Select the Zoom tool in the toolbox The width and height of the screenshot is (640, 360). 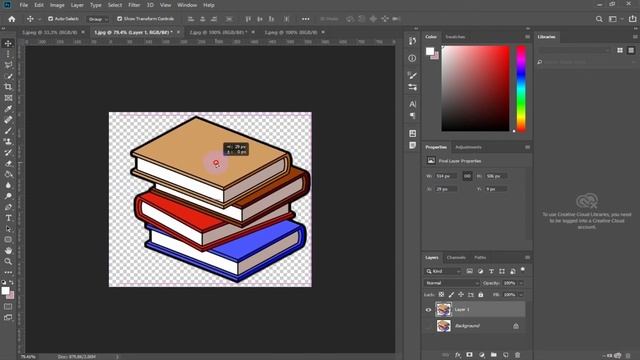tap(8, 261)
